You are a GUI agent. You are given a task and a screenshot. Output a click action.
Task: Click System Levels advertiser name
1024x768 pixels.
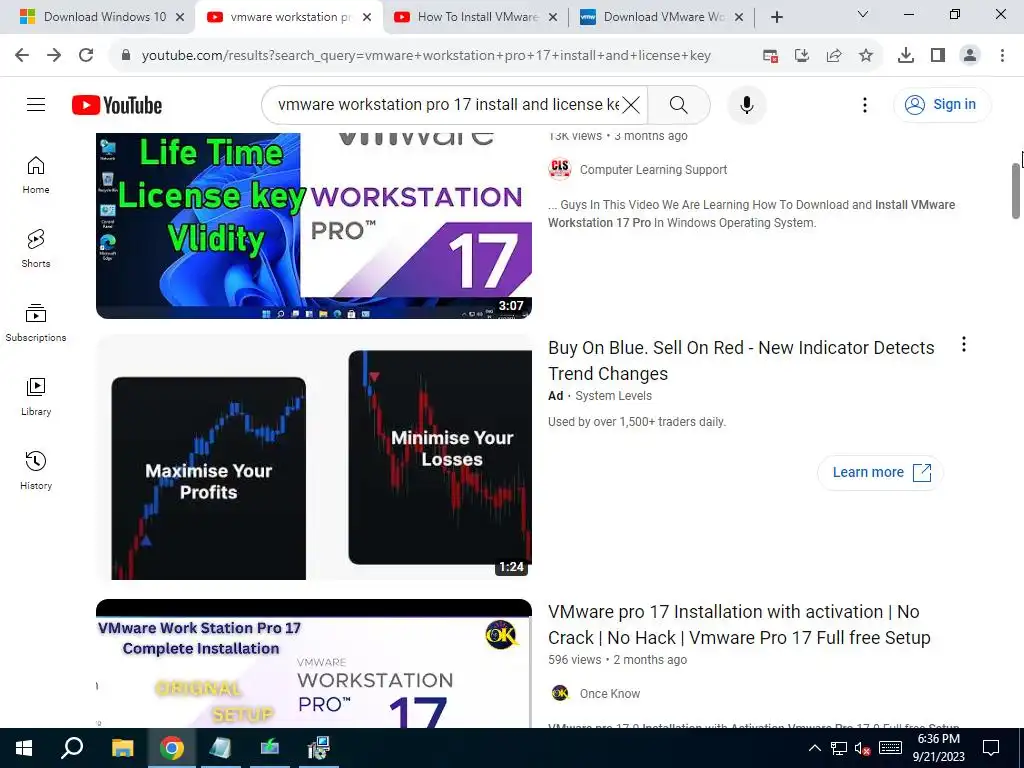click(x=613, y=396)
